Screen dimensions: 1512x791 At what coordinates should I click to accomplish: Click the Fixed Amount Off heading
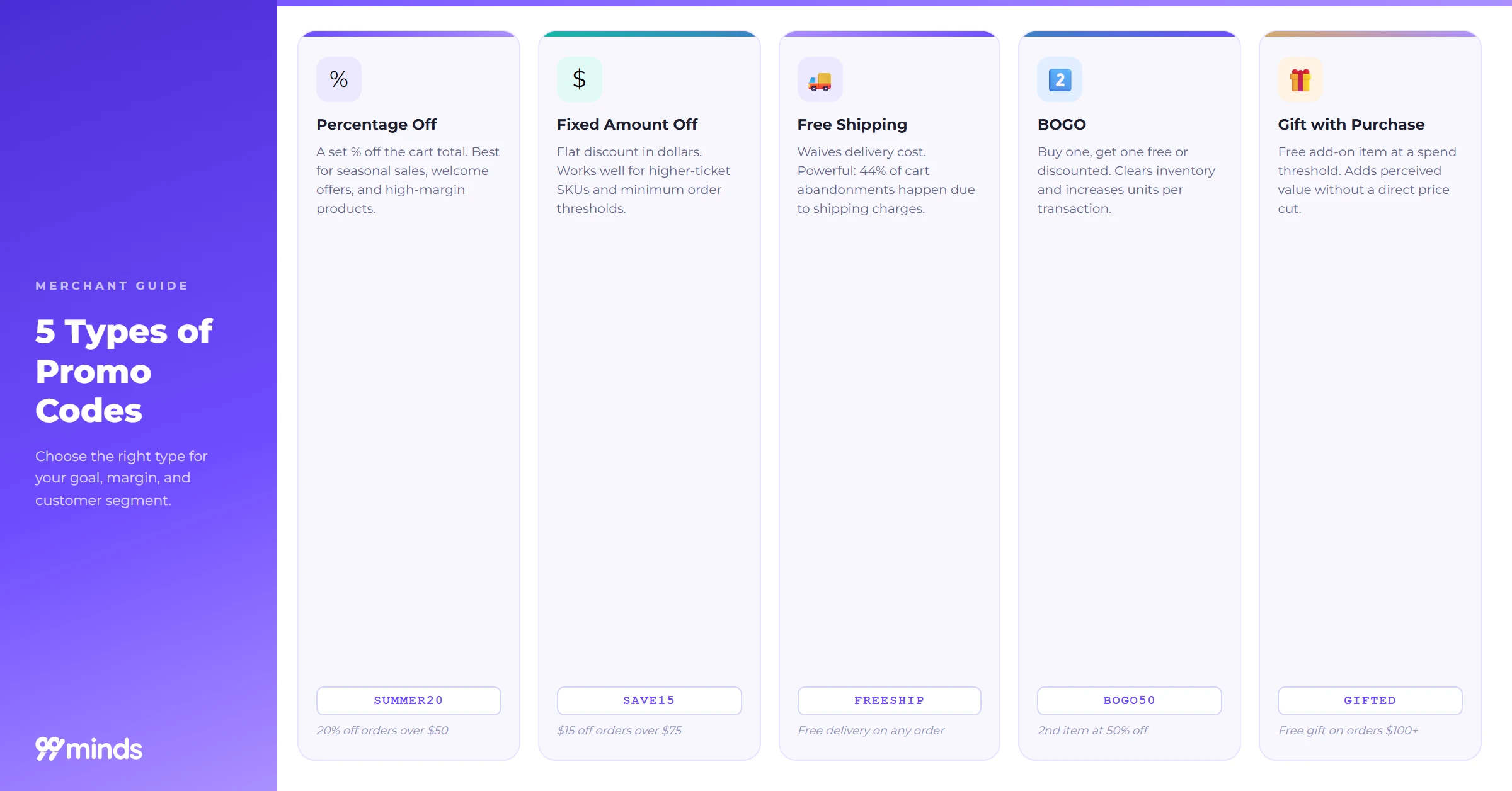tap(627, 125)
